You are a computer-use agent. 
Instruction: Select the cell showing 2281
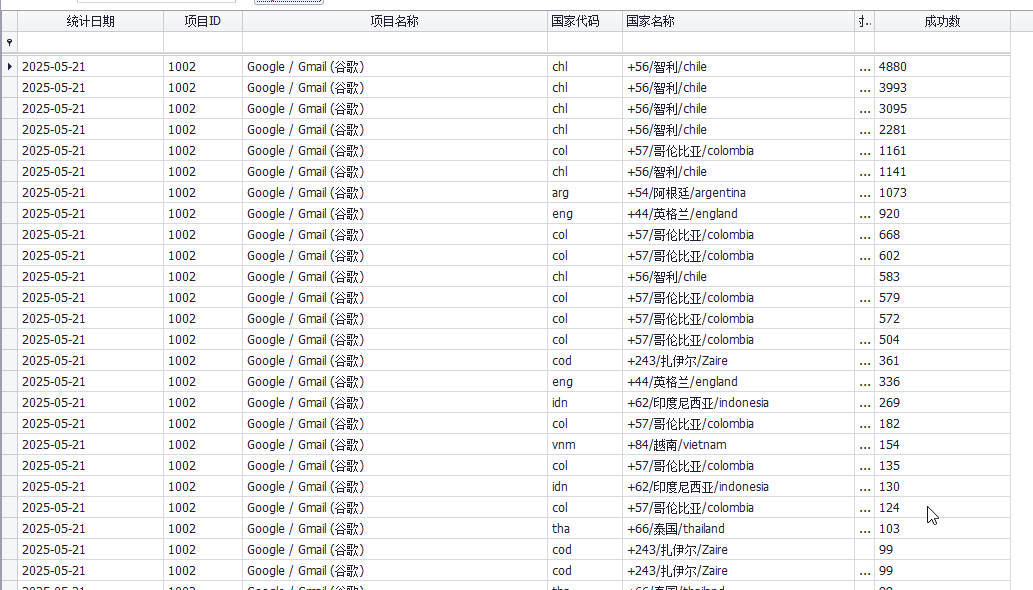[942, 130]
